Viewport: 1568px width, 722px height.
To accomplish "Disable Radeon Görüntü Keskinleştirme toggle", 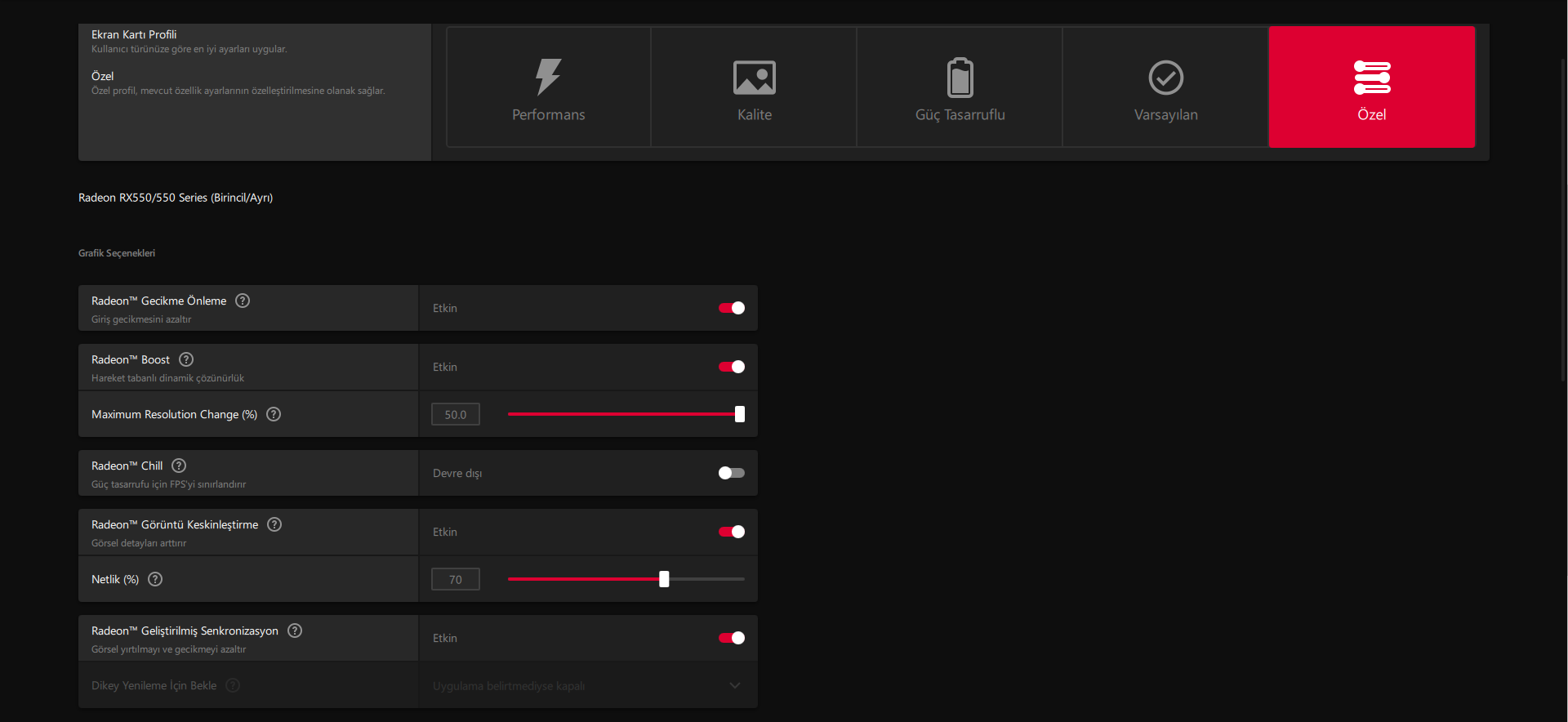I will point(732,532).
